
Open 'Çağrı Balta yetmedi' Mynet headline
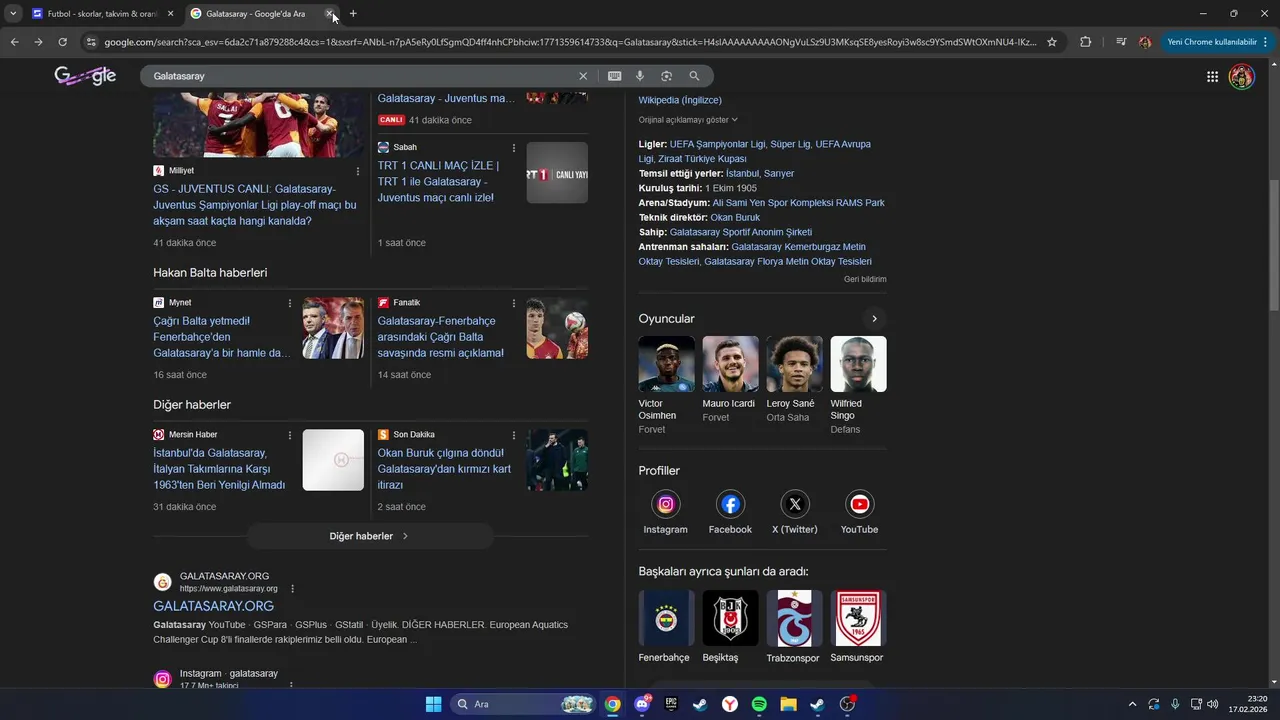(x=221, y=337)
